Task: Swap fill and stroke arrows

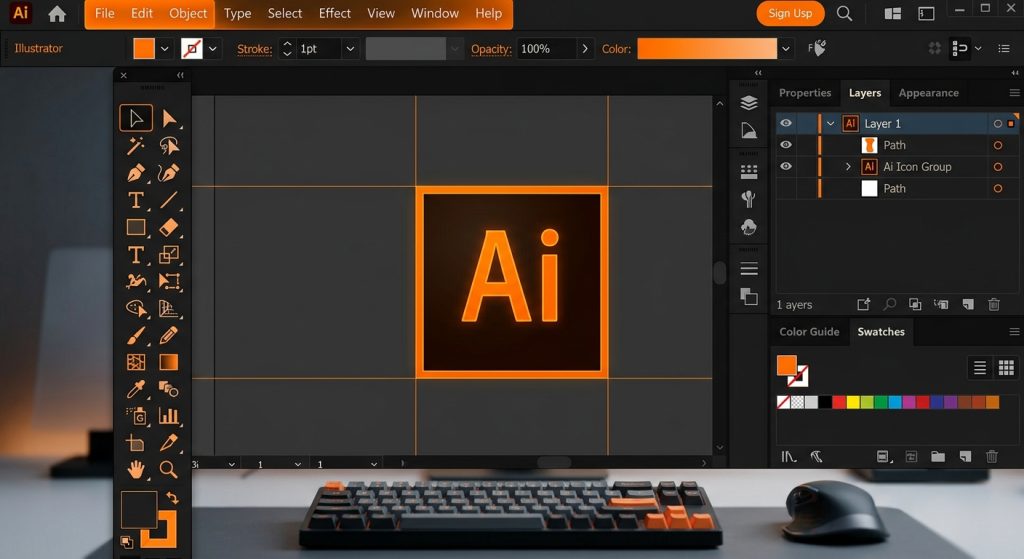Action: coord(172,498)
